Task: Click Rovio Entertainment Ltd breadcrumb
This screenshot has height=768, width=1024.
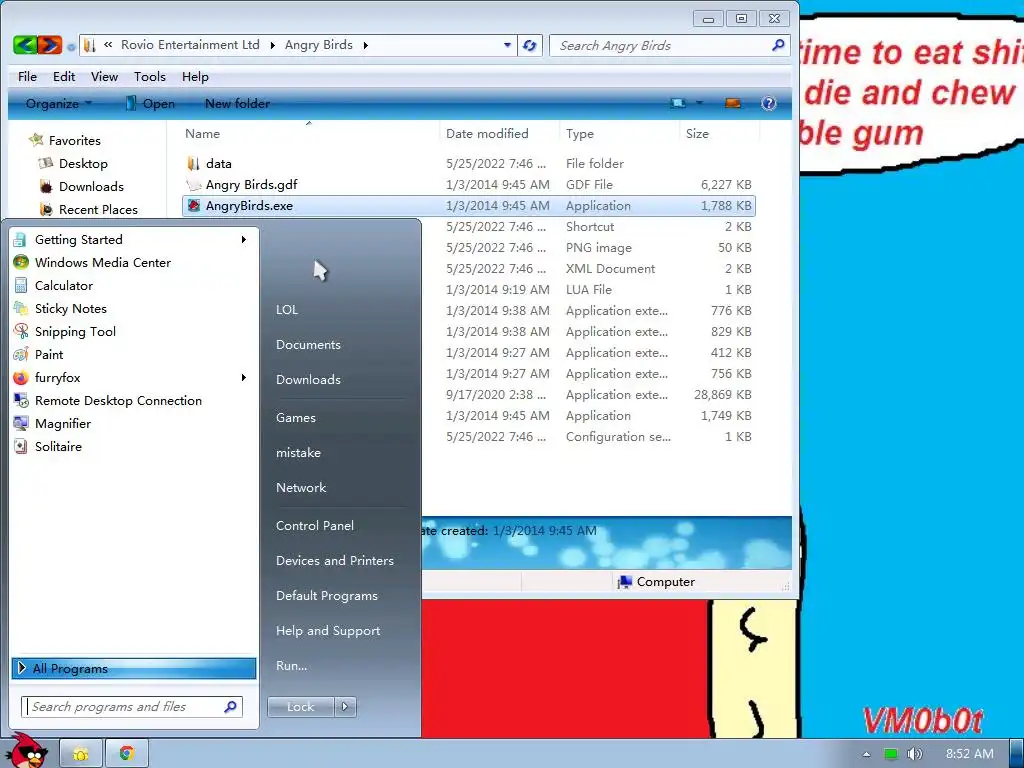Action: coord(190,44)
